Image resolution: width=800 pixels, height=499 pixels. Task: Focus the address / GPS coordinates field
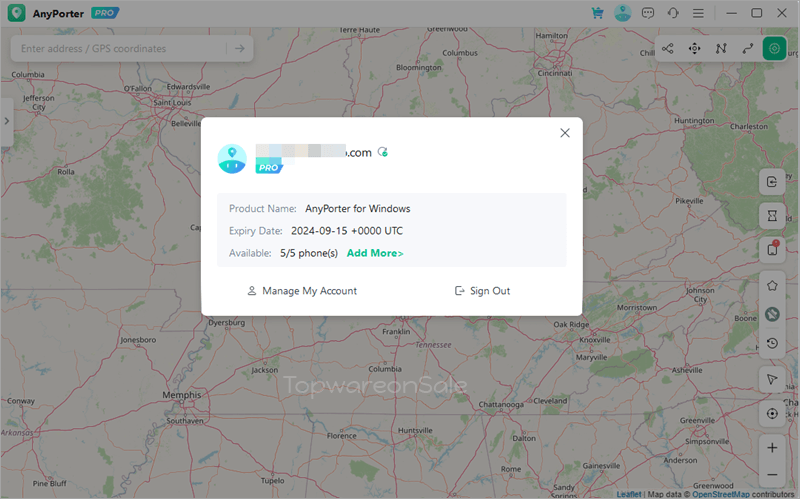click(x=122, y=48)
